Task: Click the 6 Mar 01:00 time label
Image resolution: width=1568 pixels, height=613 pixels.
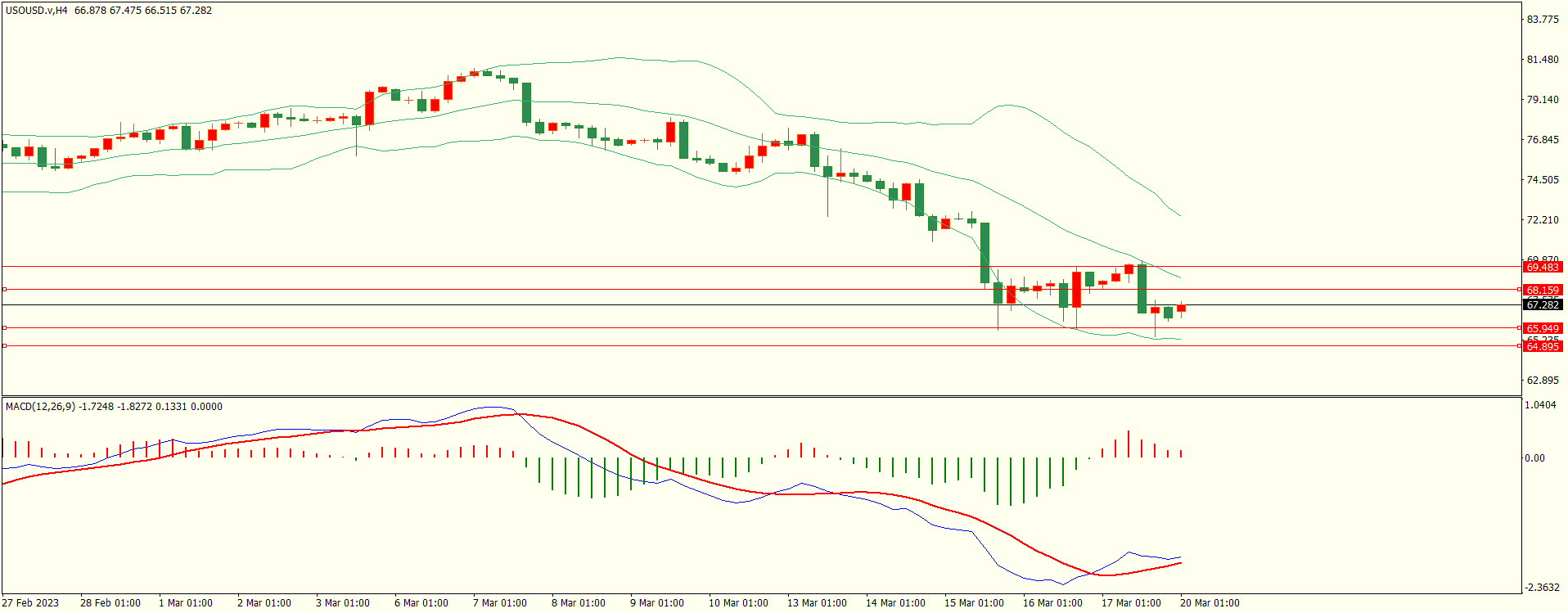Action: tap(421, 602)
